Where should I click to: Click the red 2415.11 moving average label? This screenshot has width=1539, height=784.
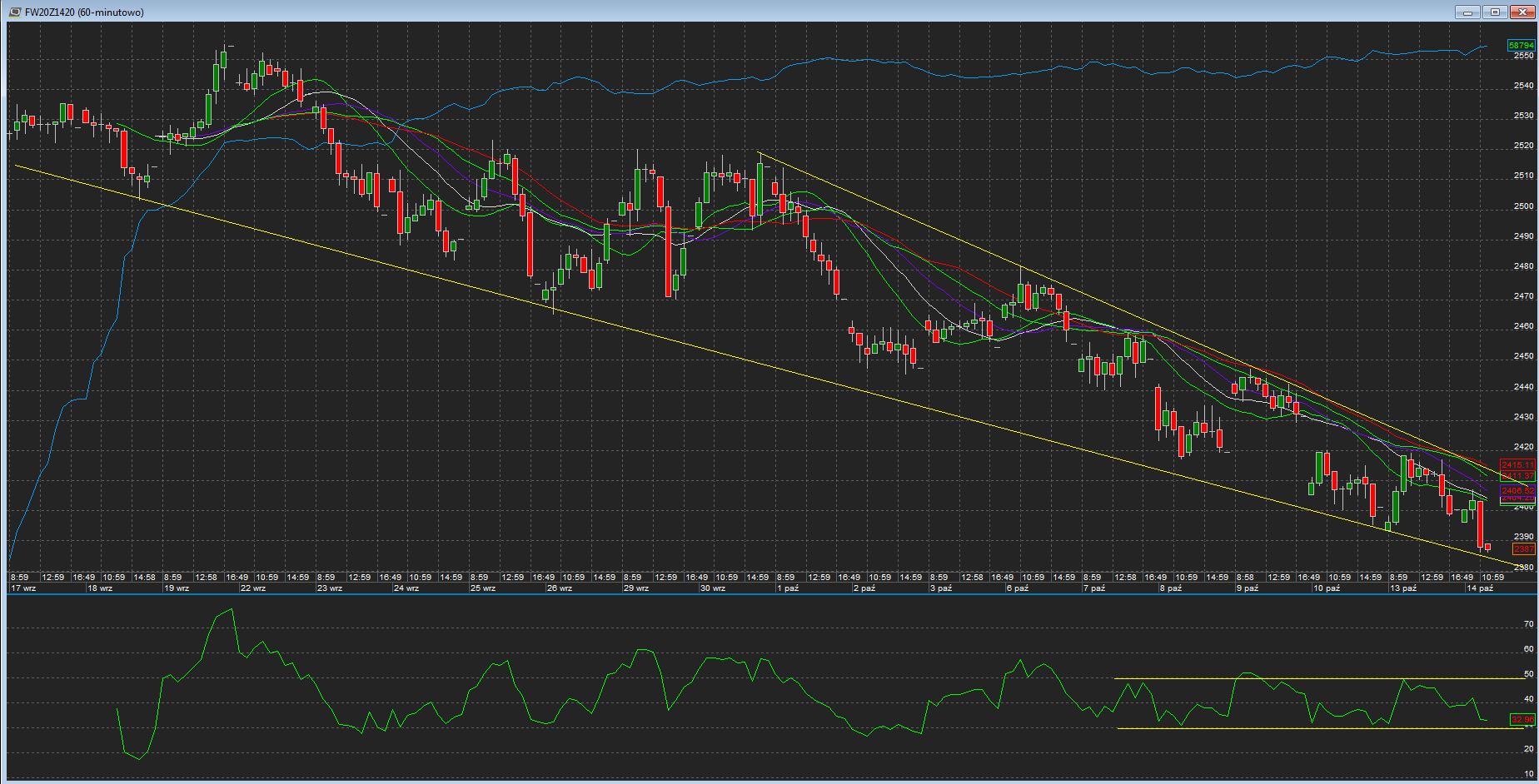(1517, 464)
